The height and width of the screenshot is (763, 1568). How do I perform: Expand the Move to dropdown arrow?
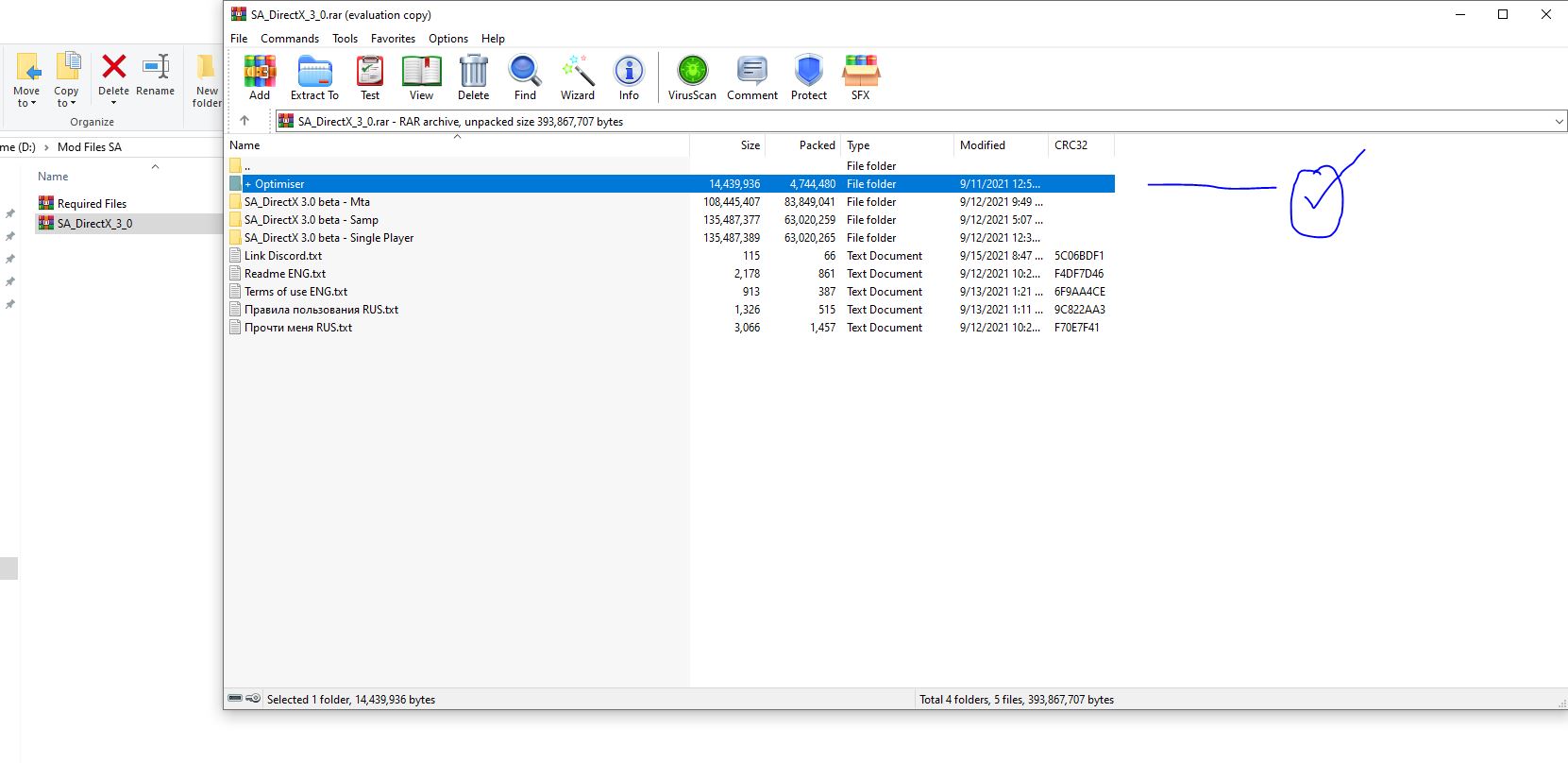[x=33, y=104]
